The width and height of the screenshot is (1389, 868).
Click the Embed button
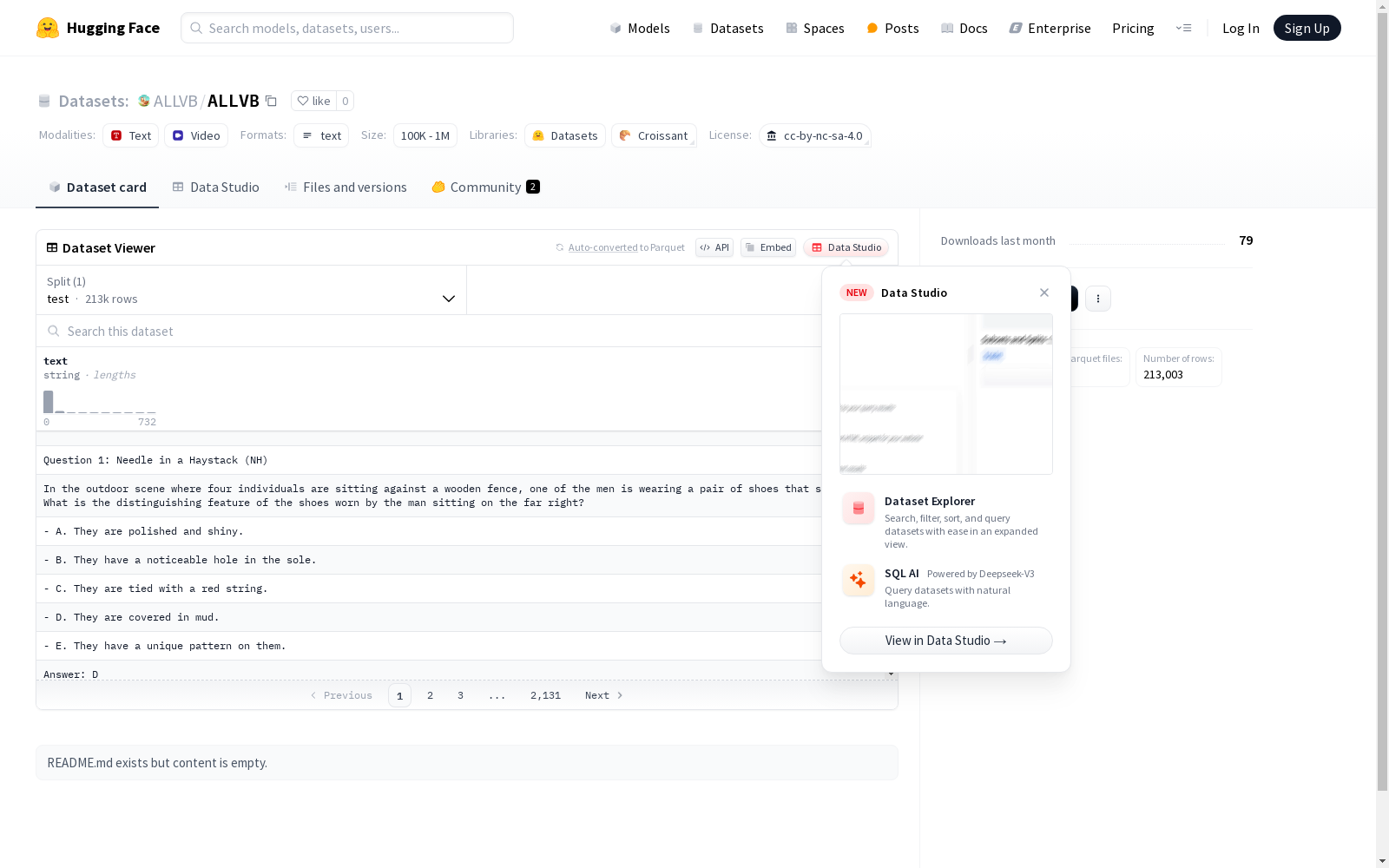coord(768,247)
